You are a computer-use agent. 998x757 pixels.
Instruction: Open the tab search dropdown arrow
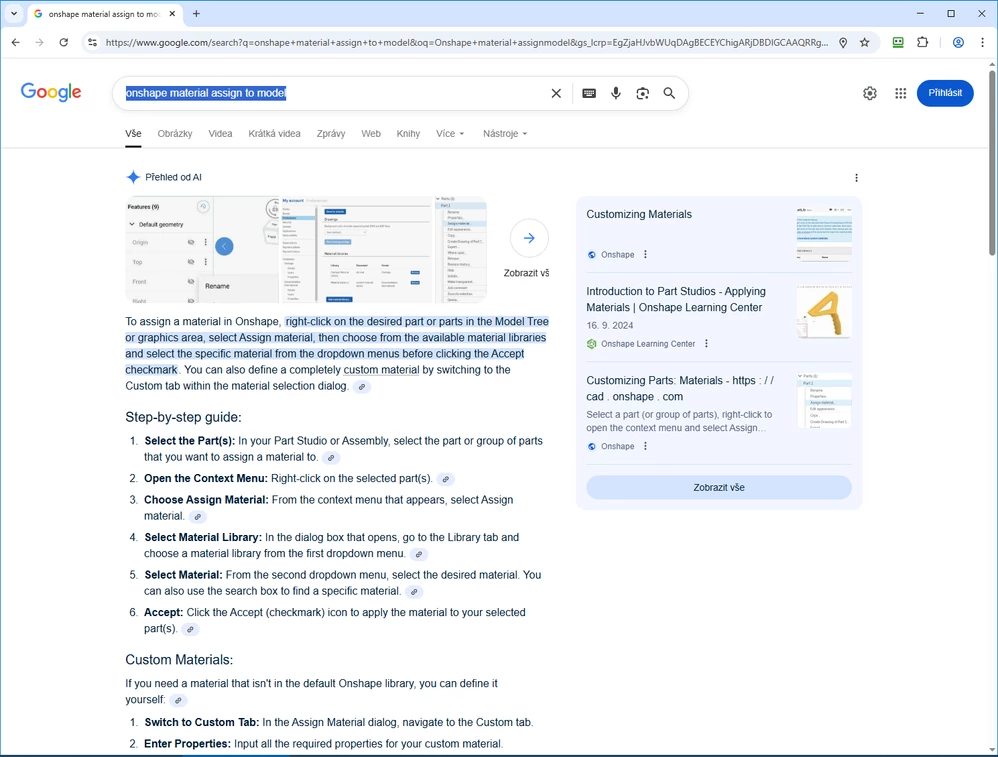tap(14, 14)
